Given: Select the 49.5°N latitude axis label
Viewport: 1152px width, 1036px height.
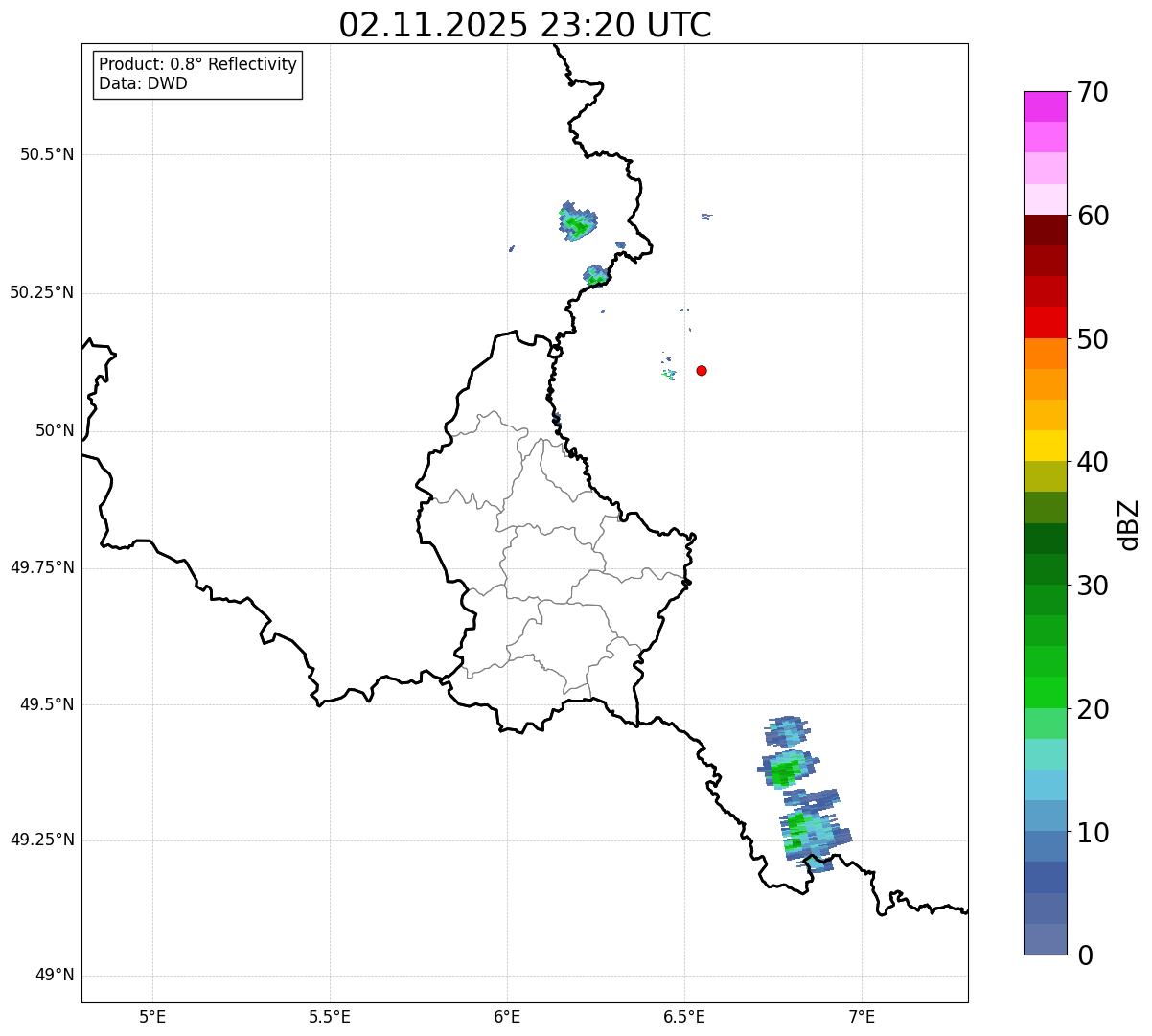Looking at the screenshot, I should [47, 704].
